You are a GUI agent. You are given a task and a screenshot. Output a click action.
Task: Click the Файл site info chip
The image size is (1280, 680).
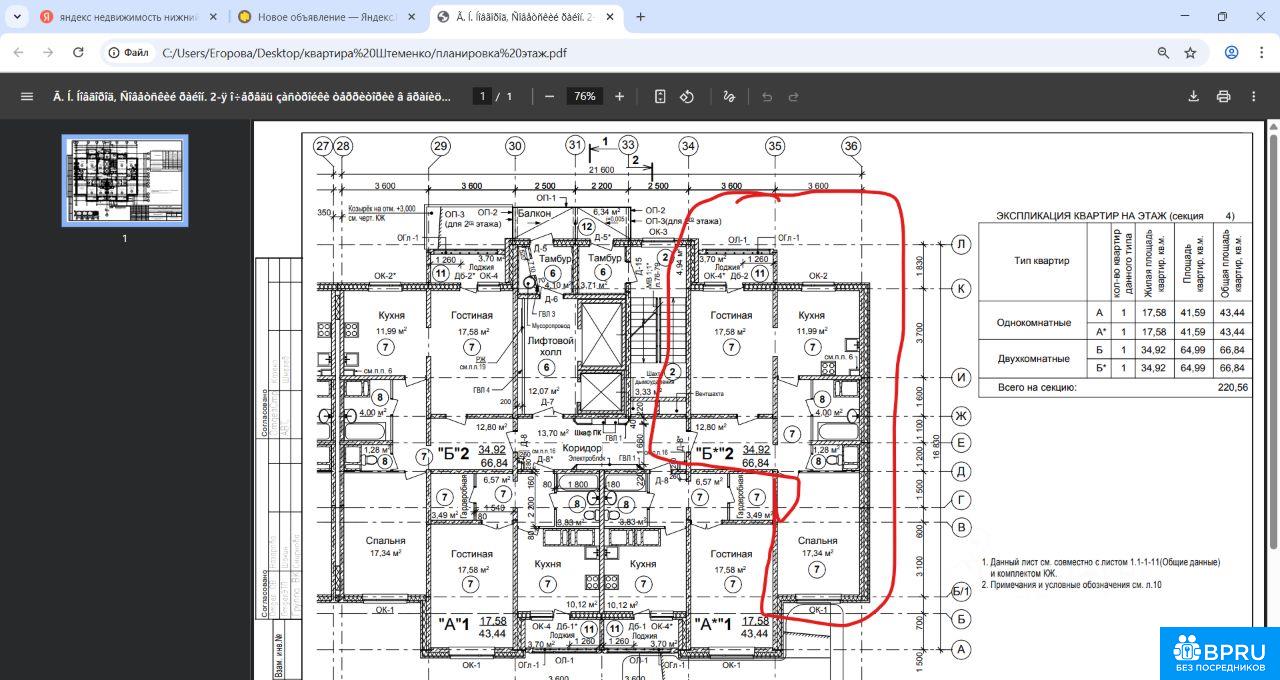click(130, 52)
